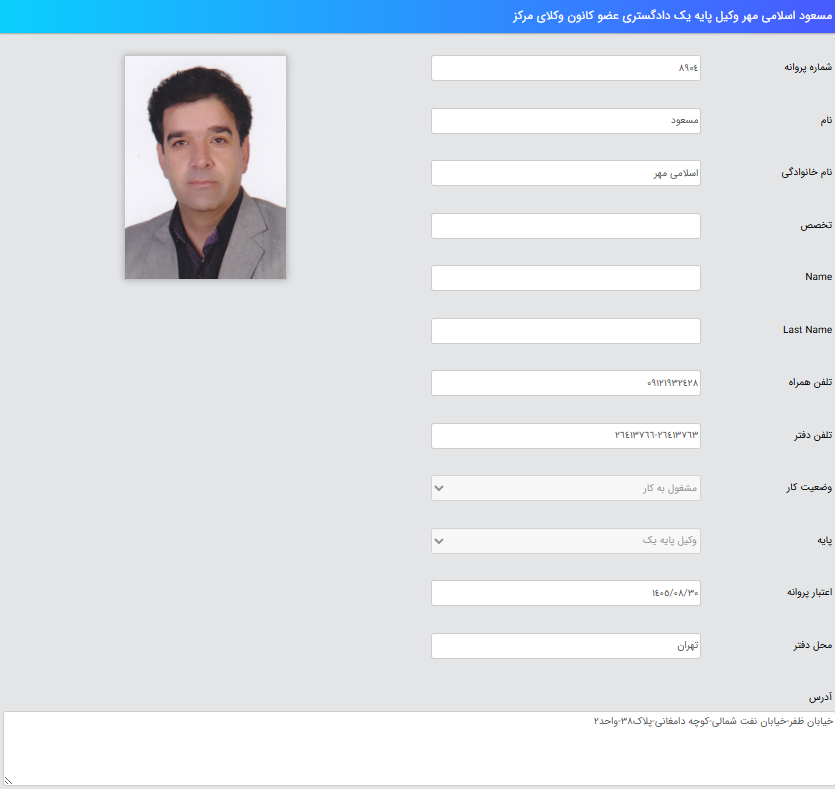Click the تلفن دفتر label

point(813,435)
